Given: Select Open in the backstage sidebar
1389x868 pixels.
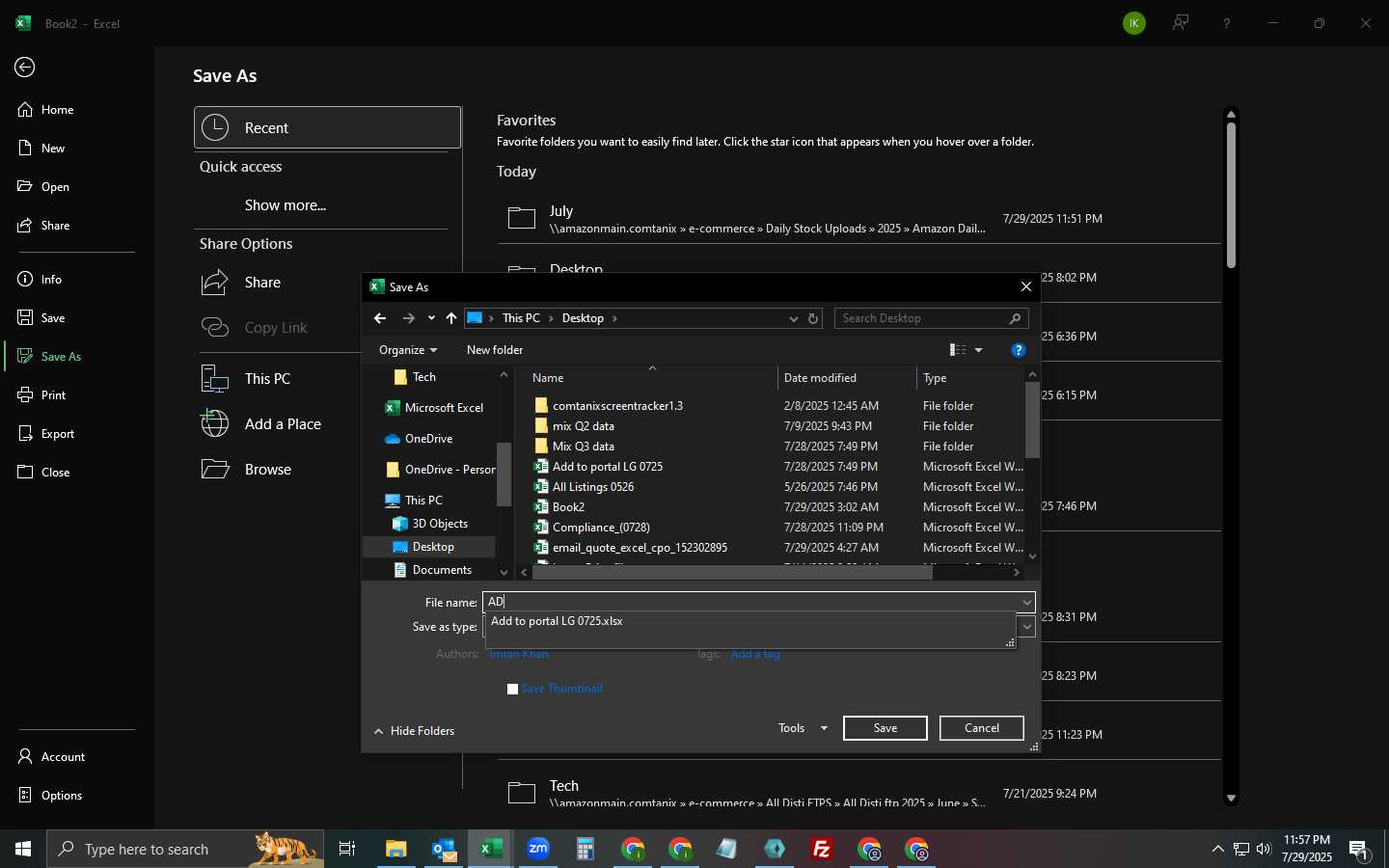Looking at the screenshot, I should pos(43,187).
